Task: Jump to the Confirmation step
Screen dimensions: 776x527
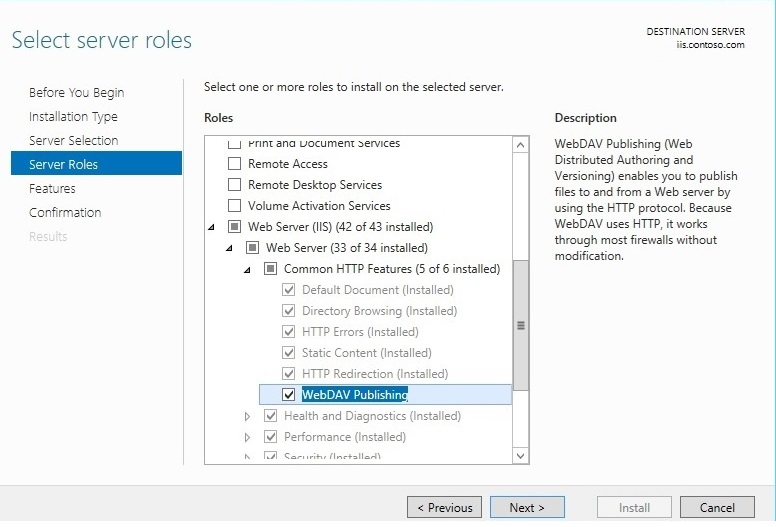Action: coord(65,212)
